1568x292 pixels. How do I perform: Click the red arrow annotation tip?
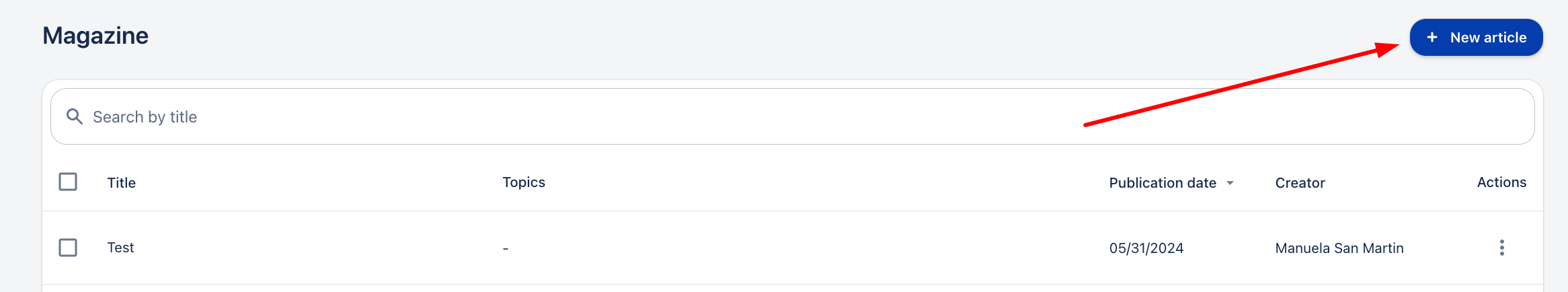click(1397, 46)
